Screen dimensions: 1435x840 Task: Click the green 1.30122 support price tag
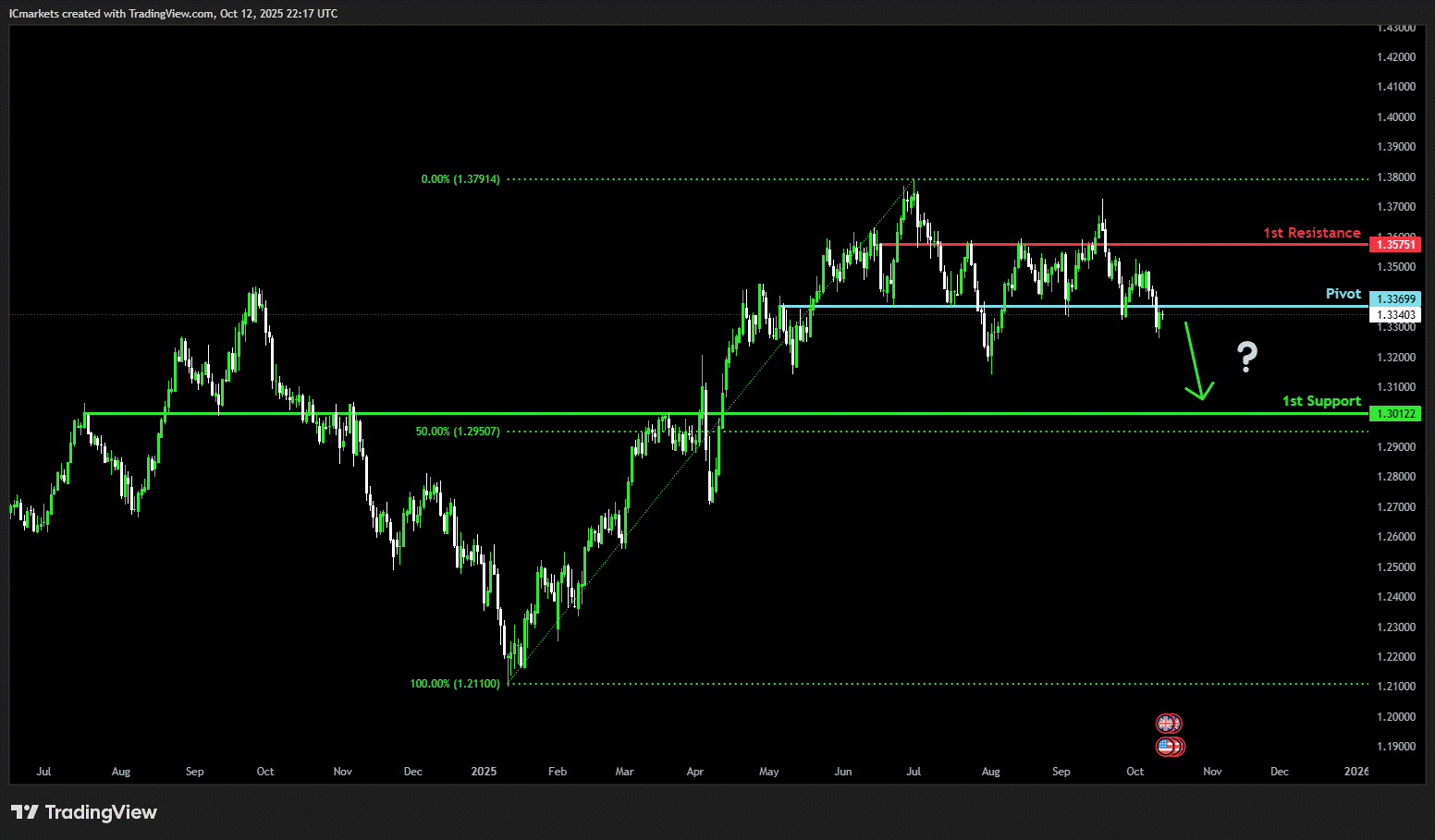(x=1395, y=414)
